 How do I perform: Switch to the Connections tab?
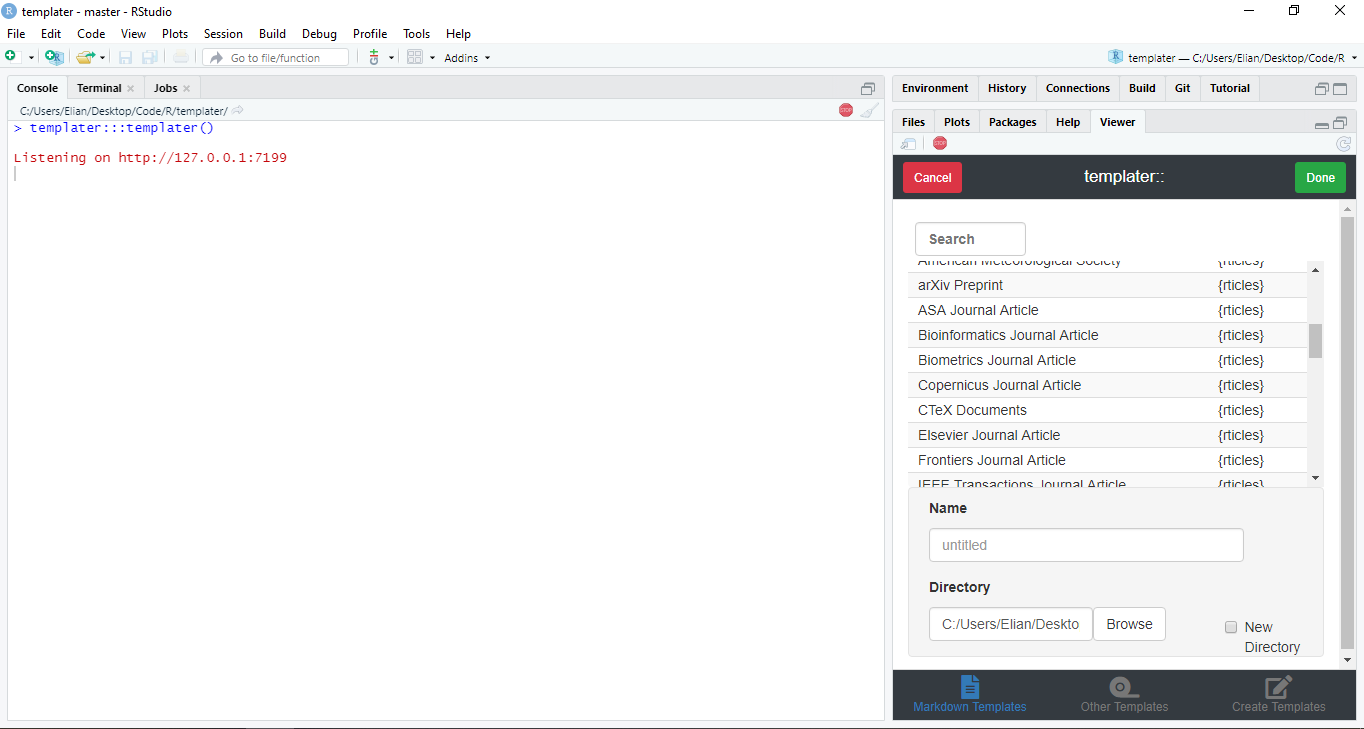[x=1078, y=88]
